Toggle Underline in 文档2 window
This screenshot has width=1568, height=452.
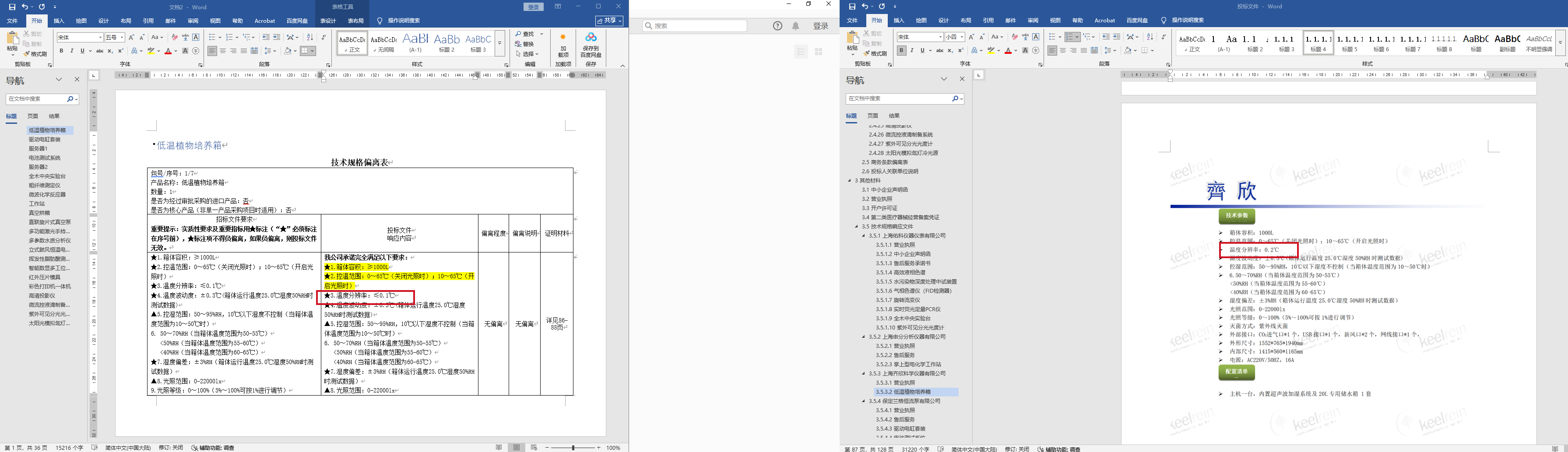(82, 51)
